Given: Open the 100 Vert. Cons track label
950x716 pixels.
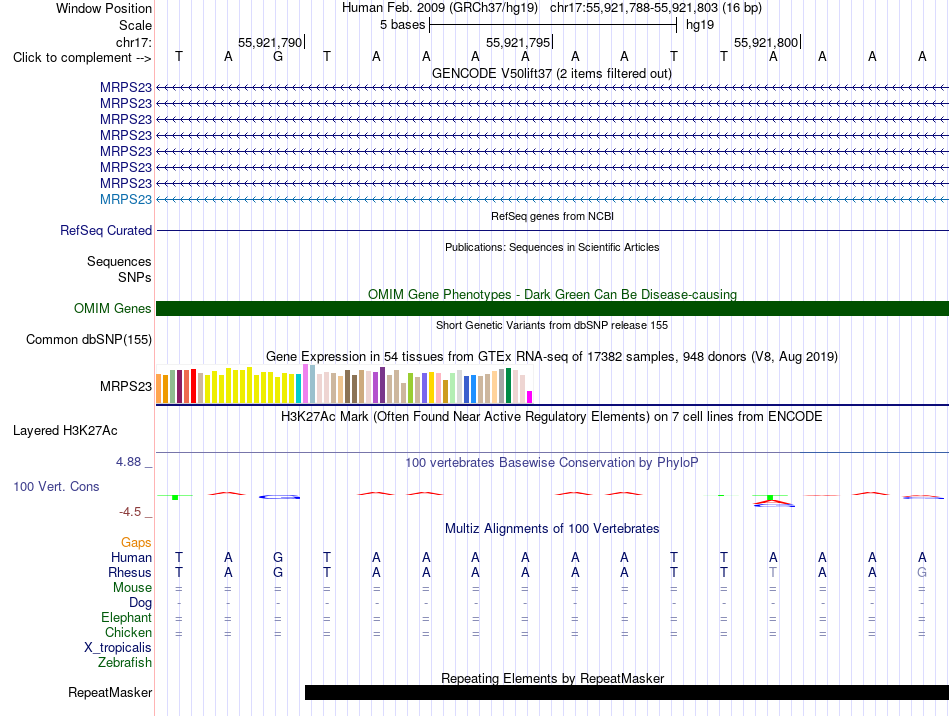Looking at the screenshot, I should pyautogui.click(x=56, y=486).
